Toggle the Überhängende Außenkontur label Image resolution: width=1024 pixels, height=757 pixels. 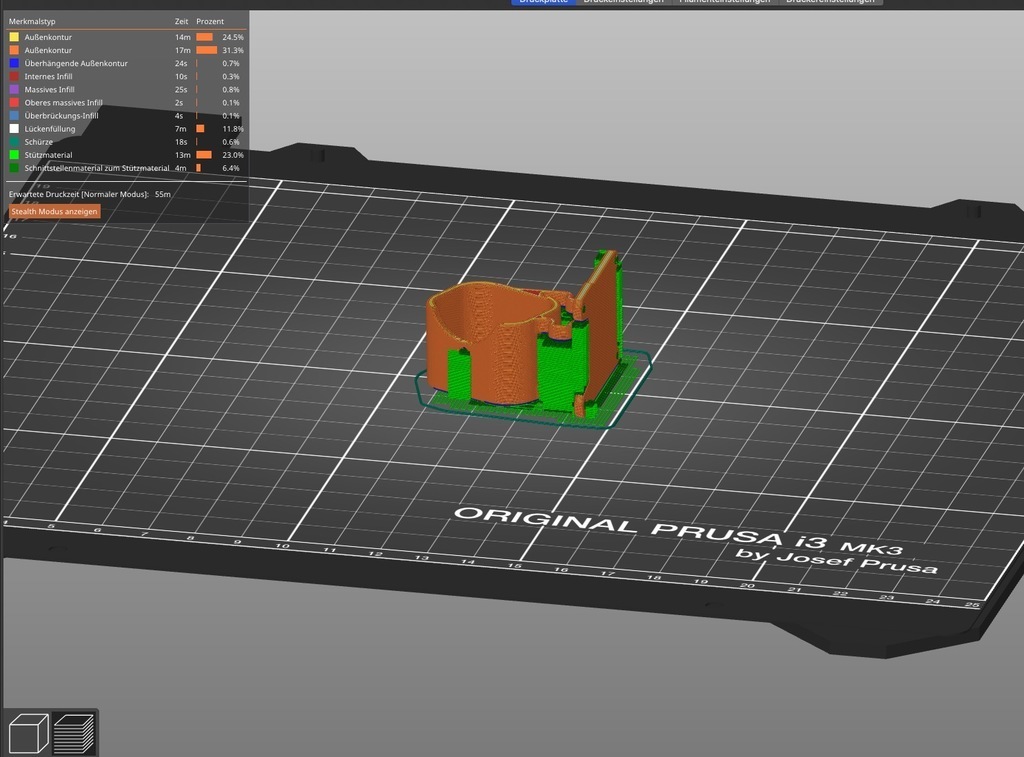pos(76,63)
